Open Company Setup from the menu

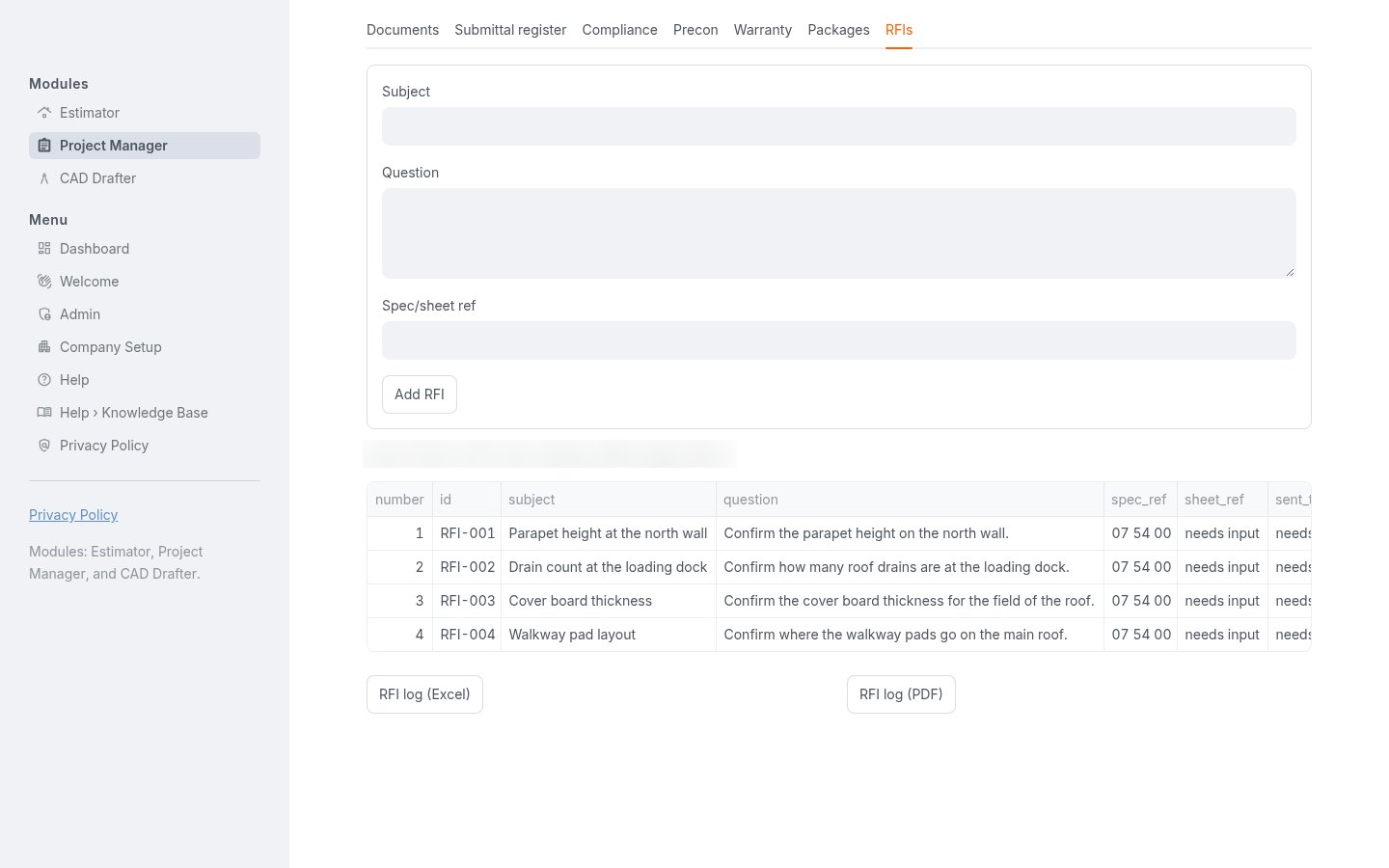[145, 347]
